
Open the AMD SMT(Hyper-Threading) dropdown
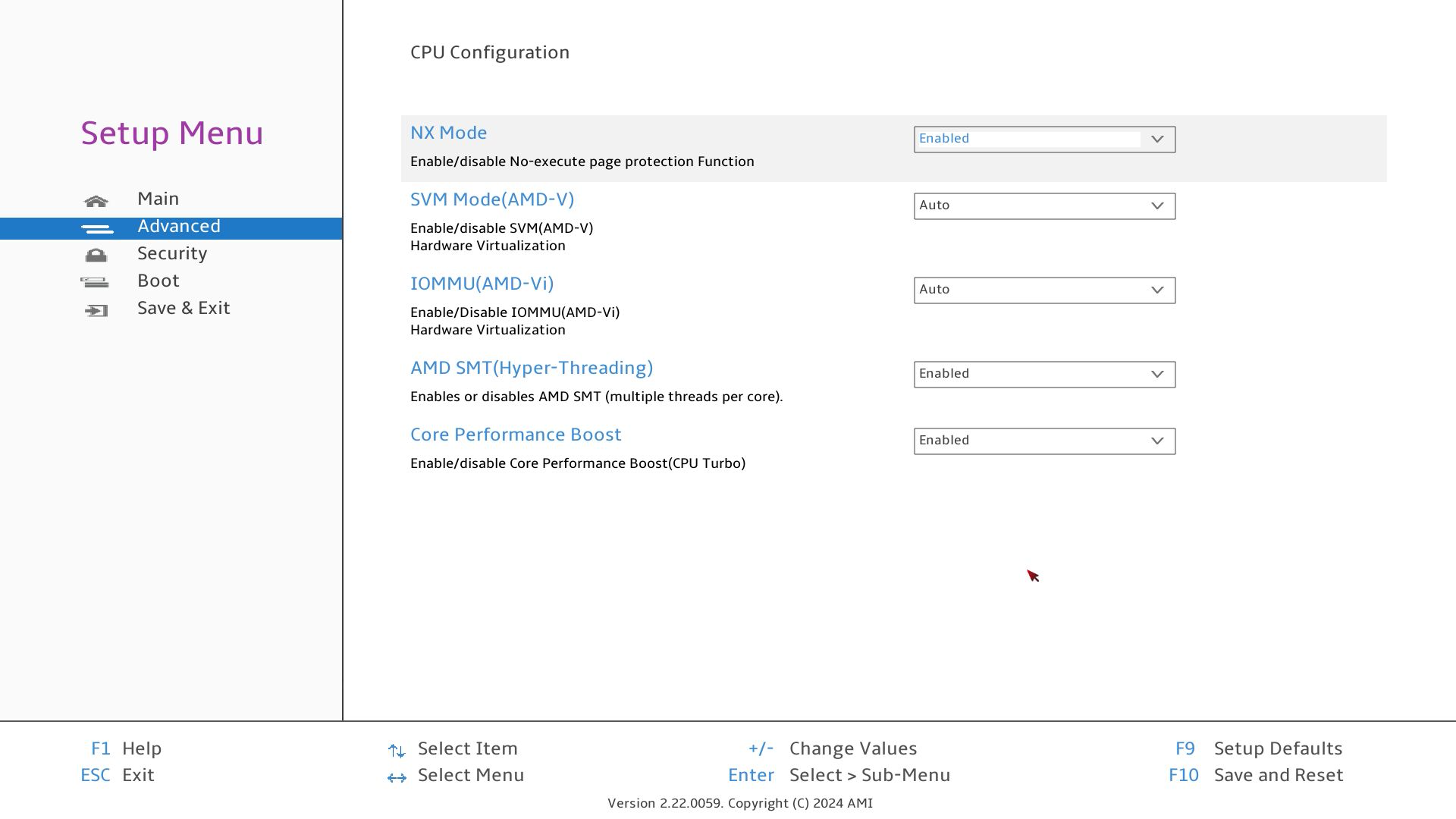point(1043,375)
